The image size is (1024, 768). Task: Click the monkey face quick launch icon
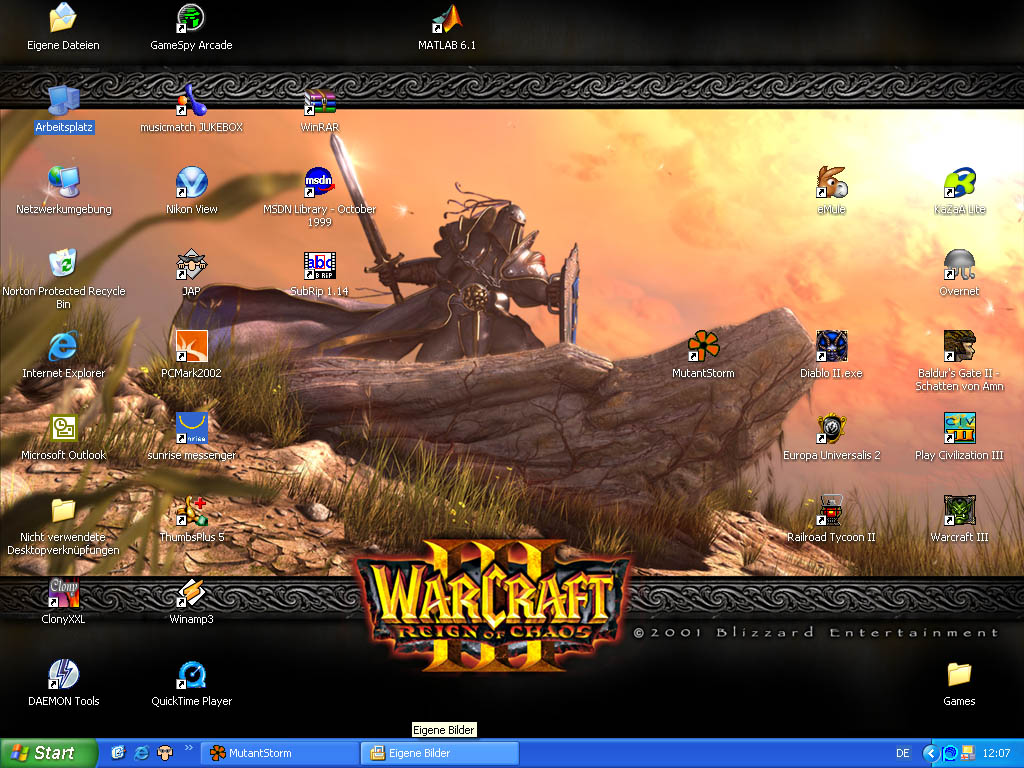click(x=165, y=753)
